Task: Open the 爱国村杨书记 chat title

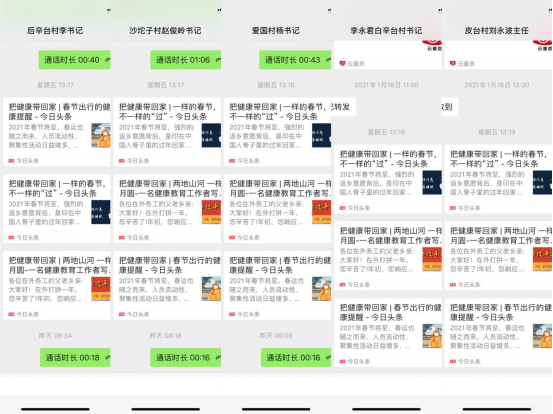Action: [276, 31]
